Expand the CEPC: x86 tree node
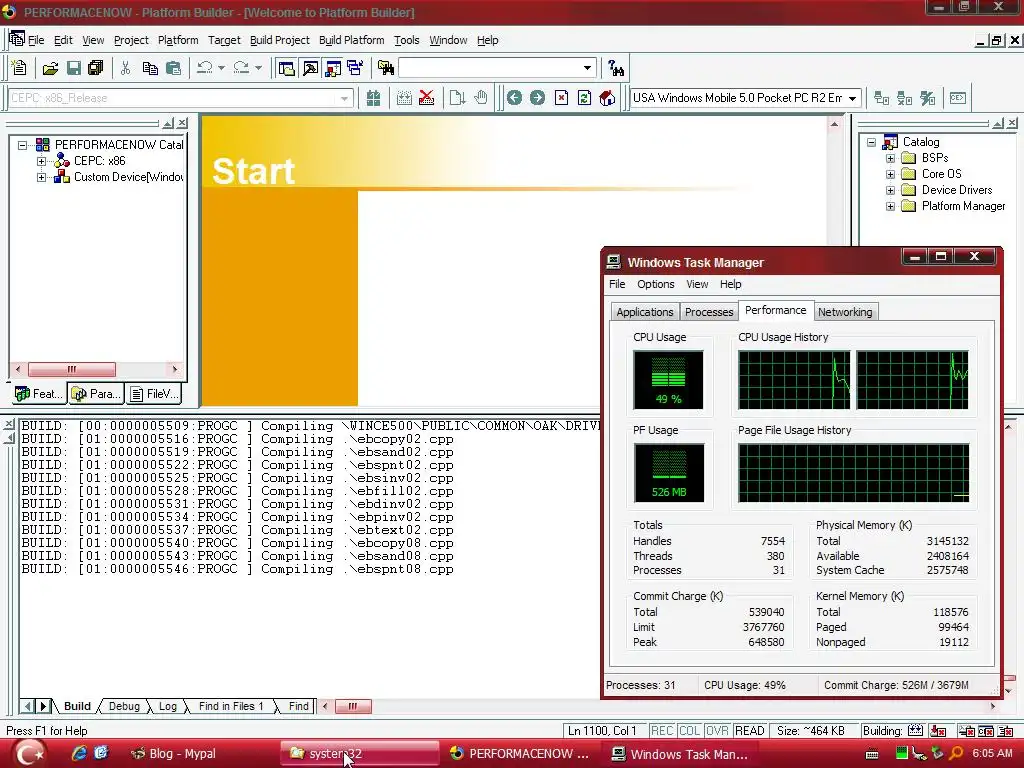 pyautogui.click(x=41, y=161)
